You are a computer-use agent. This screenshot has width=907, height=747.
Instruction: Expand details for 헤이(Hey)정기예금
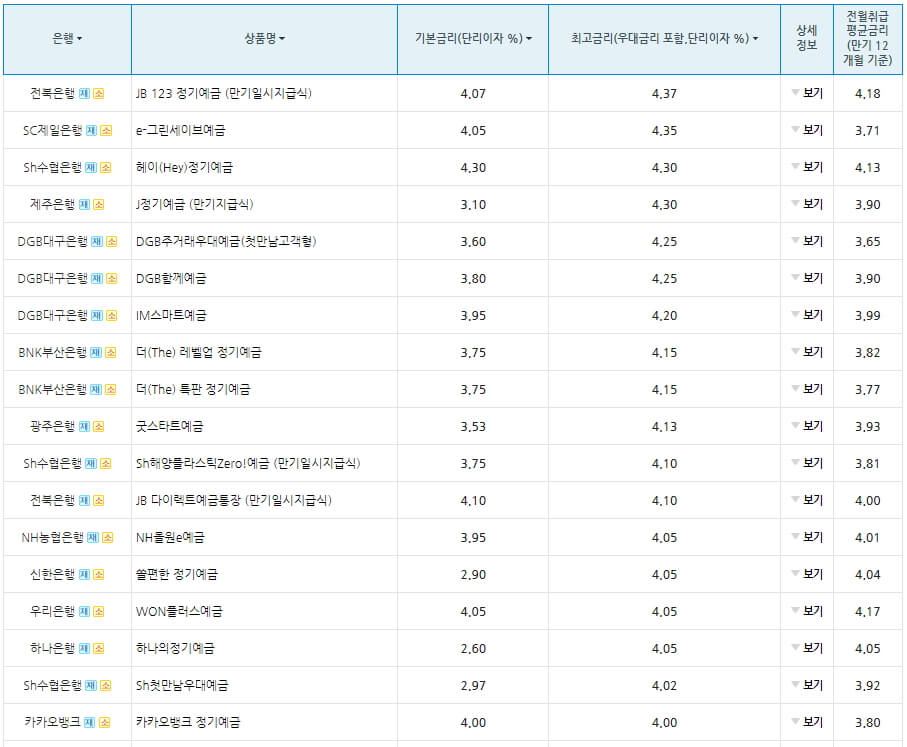[813, 166]
